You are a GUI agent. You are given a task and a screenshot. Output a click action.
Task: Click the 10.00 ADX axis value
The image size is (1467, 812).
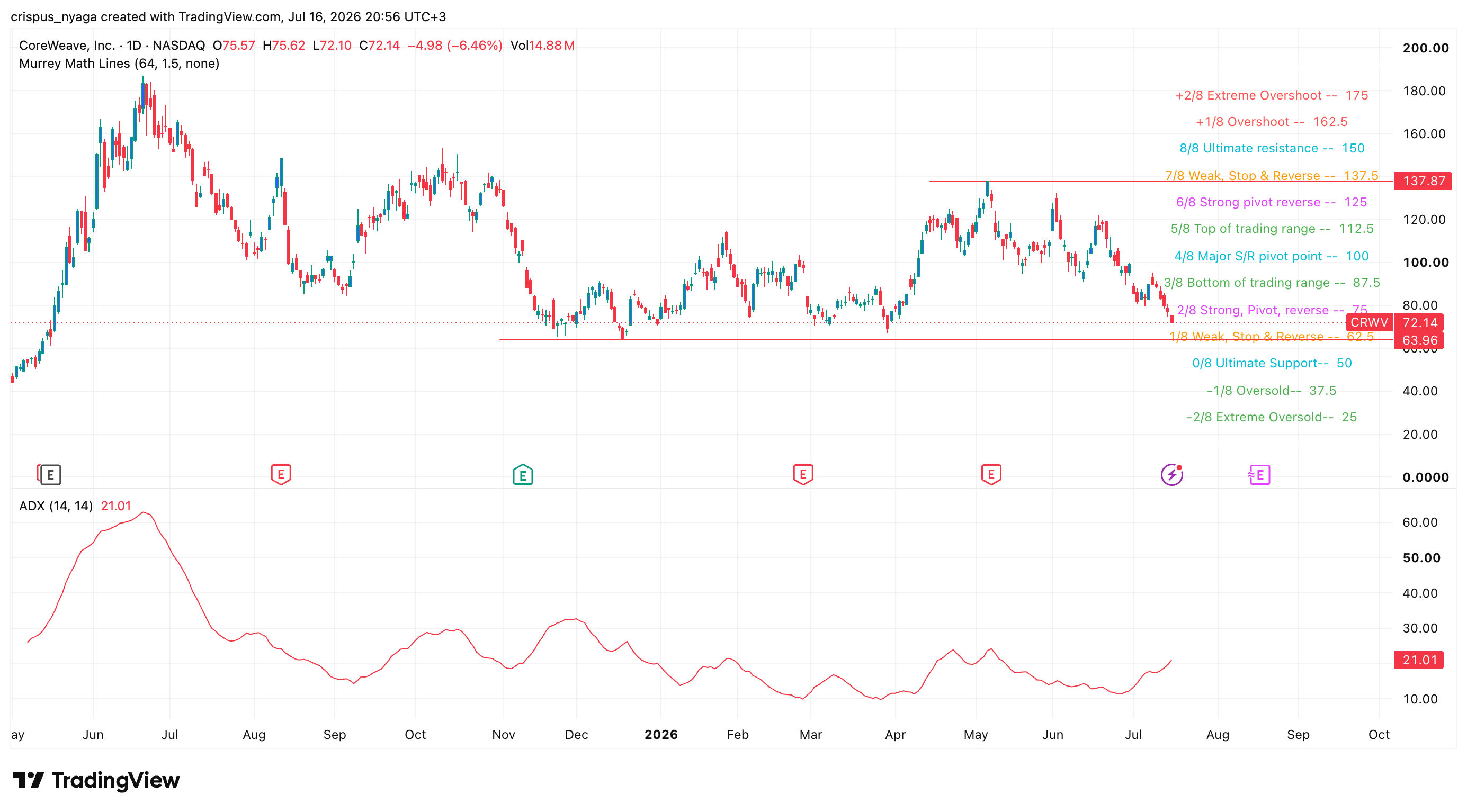click(x=1420, y=699)
